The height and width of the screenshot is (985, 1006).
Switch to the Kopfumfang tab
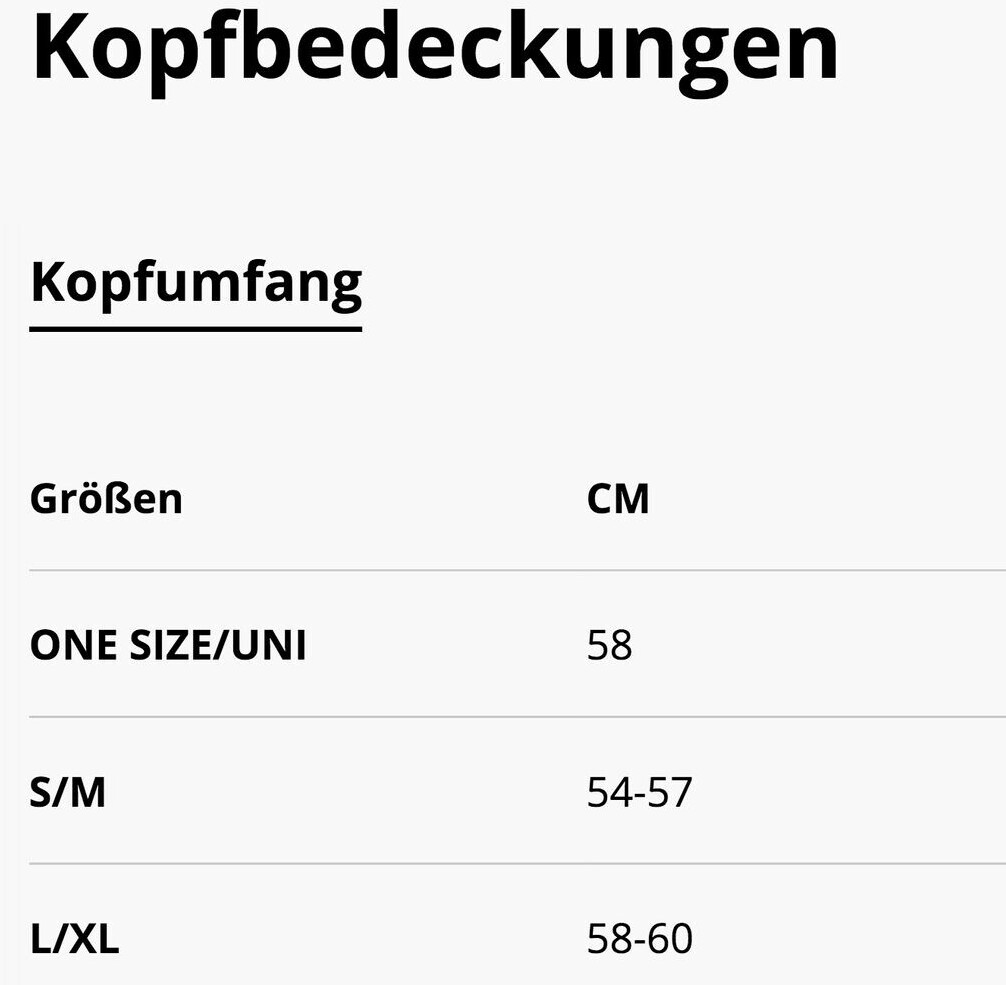click(x=196, y=283)
